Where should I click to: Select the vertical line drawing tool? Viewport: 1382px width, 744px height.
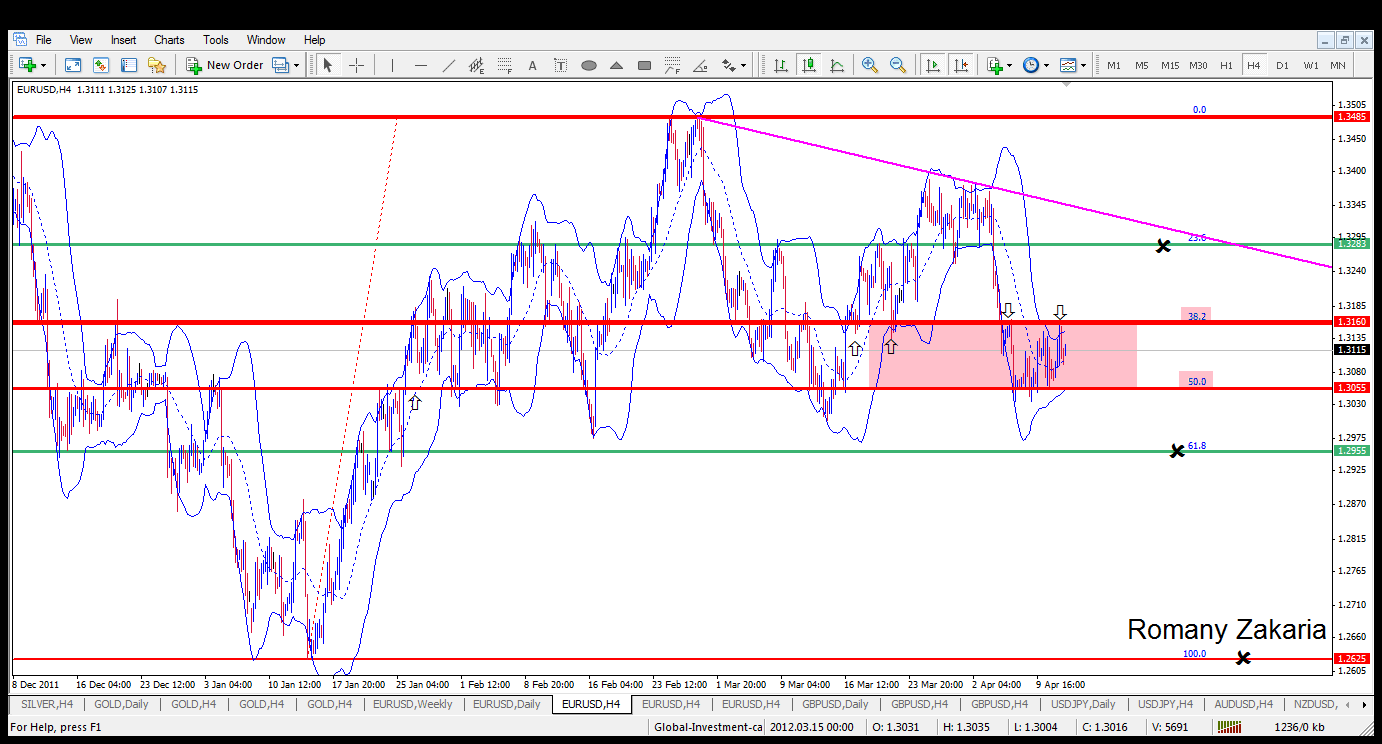393,65
